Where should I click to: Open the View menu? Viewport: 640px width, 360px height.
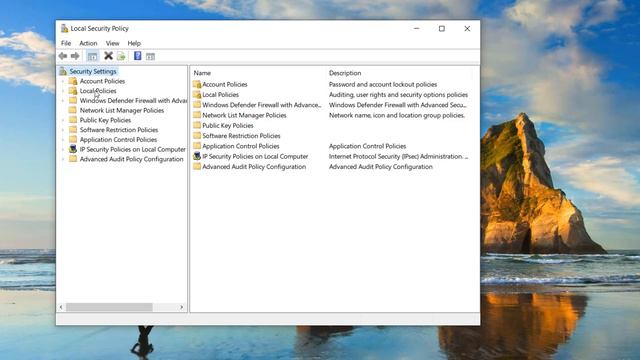point(112,43)
